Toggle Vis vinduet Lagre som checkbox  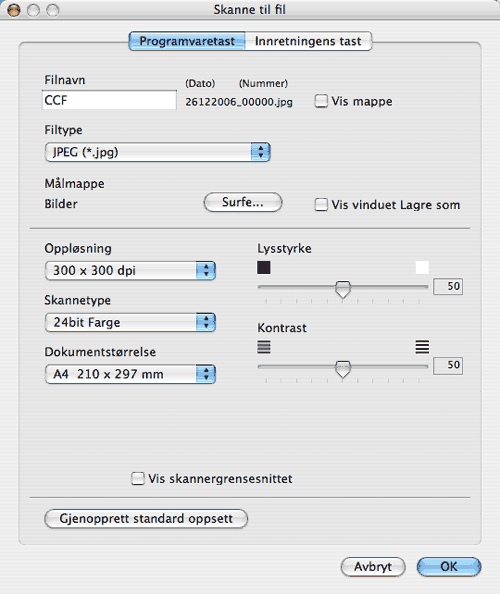tap(321, 205)
